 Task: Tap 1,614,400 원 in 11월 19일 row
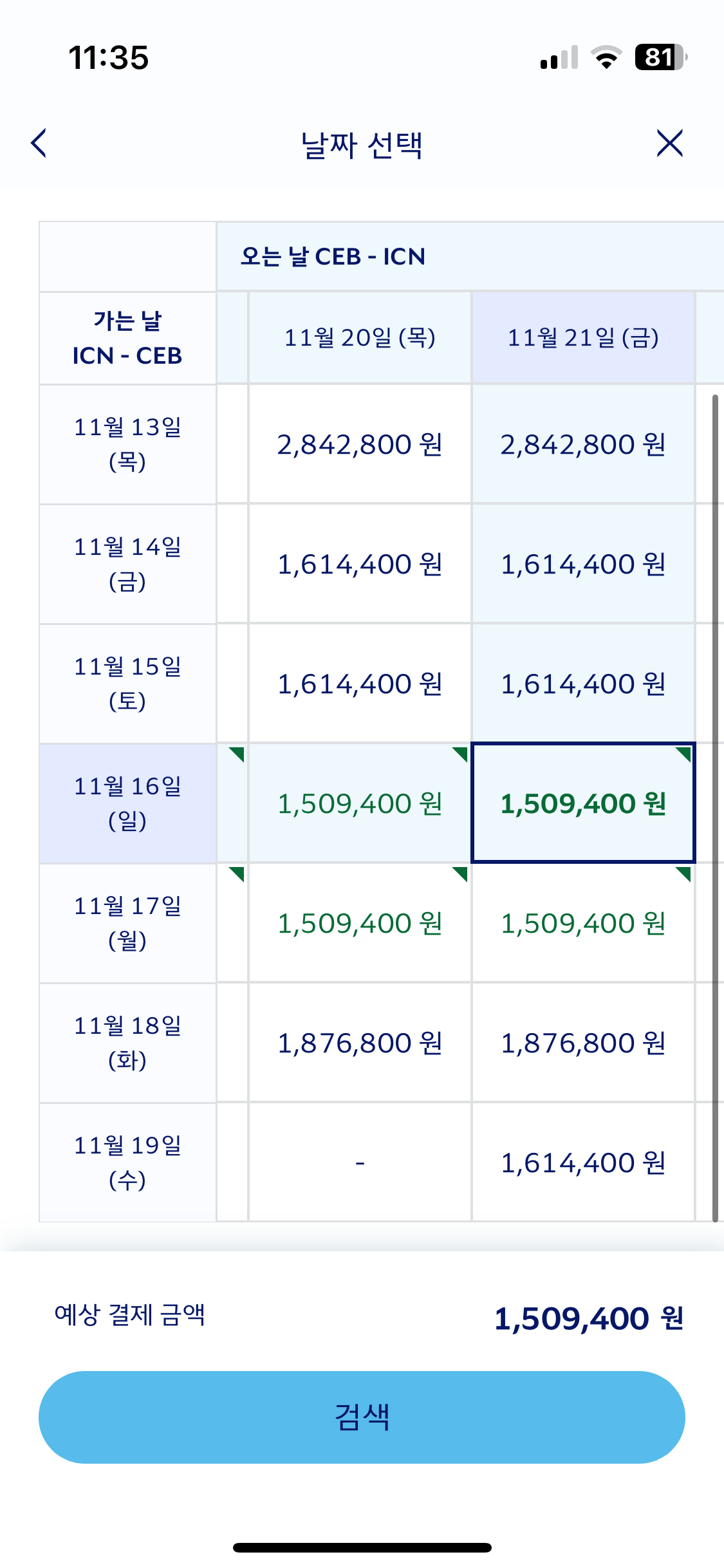[x=583, y=1162]
